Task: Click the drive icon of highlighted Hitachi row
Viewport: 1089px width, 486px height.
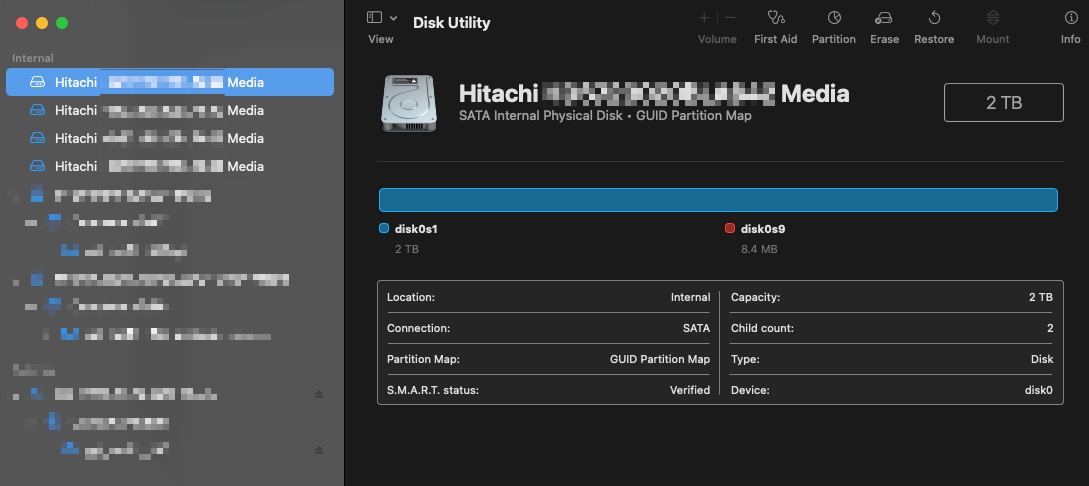Action: 38,82
